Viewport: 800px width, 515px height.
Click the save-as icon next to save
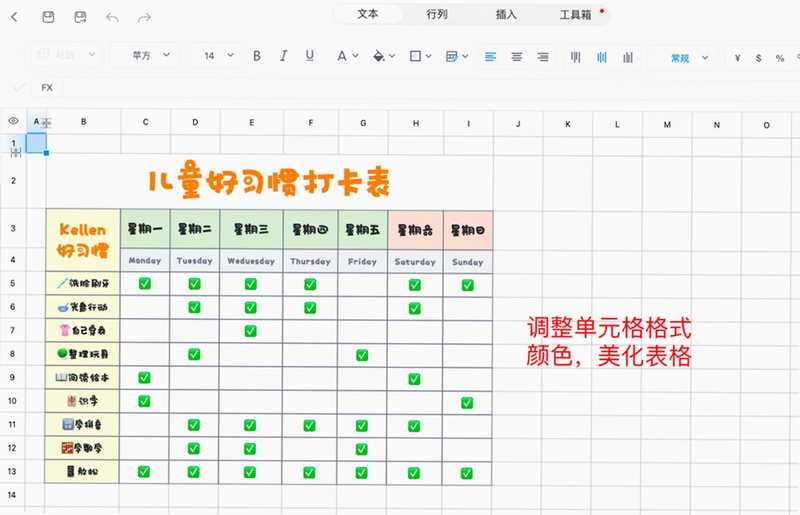(x=80, y=17)
